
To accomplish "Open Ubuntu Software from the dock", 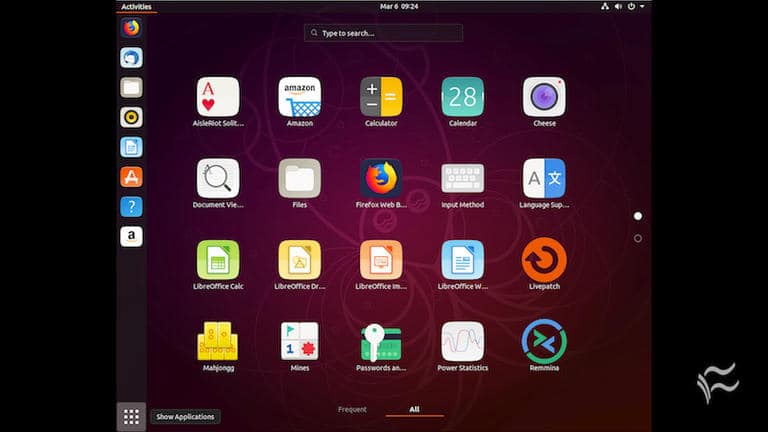I will [131, 177].
